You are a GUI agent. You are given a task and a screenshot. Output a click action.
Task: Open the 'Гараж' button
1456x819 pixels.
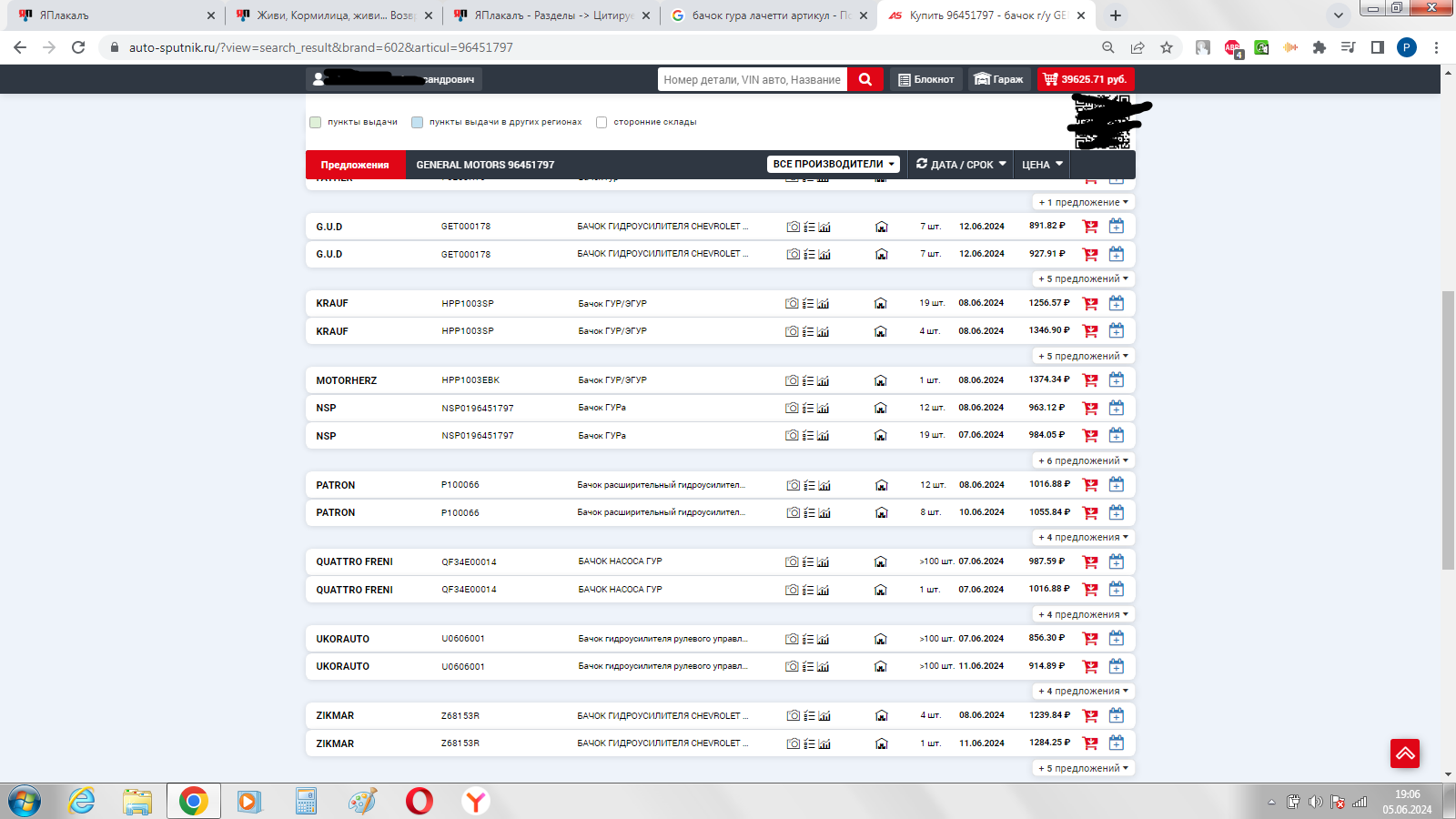[x=998, y=79]
